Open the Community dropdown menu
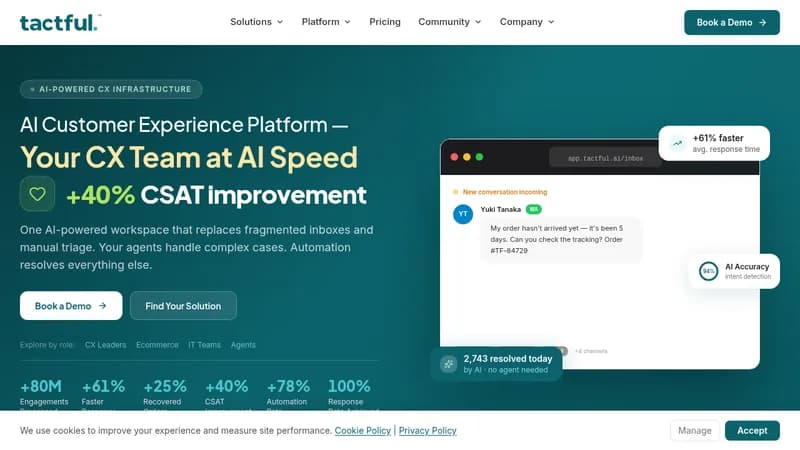 [449, 22]
